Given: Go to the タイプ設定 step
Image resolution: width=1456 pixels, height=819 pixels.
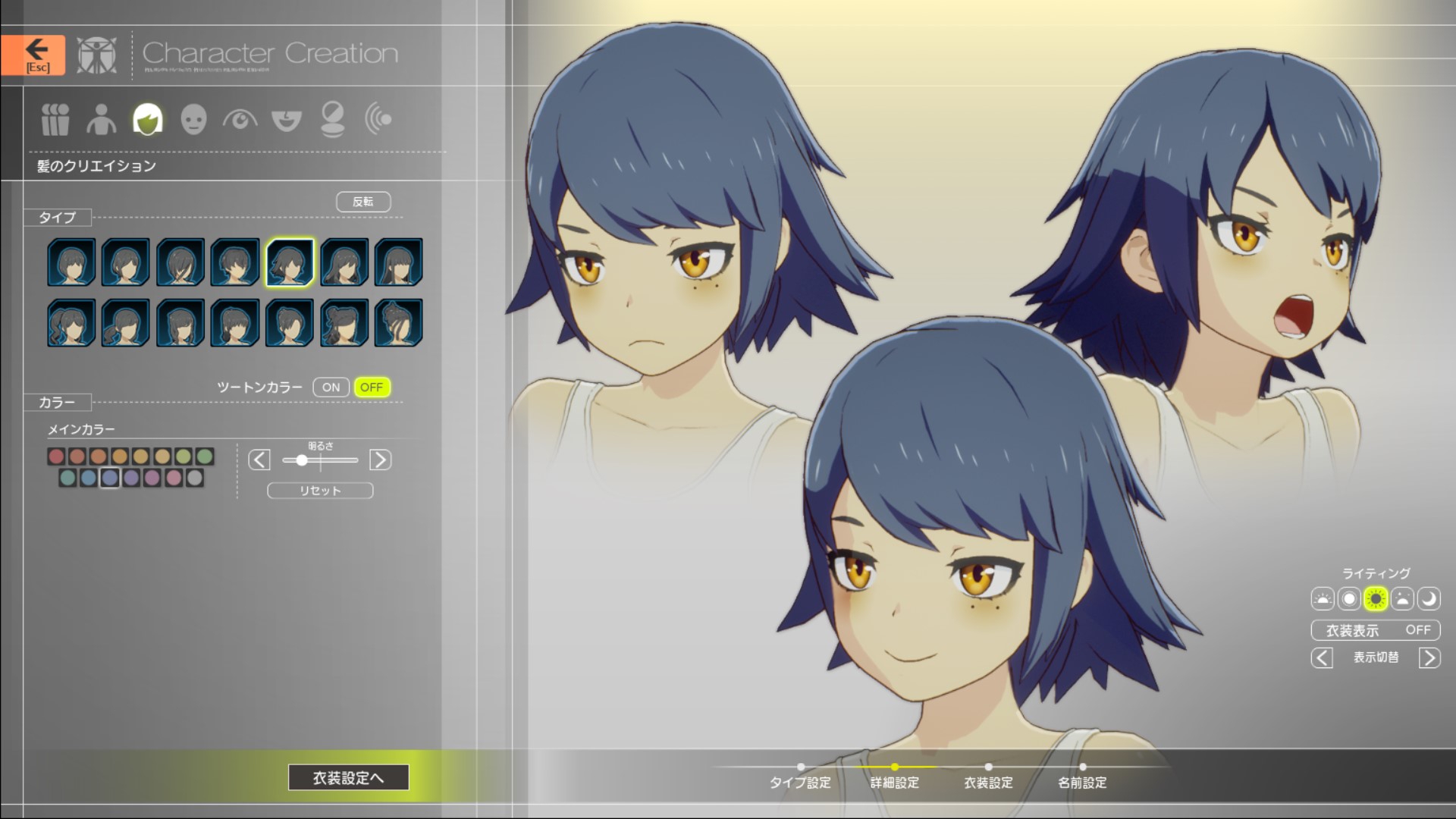Looking at the screenshot, I should (x=800, y=782).
